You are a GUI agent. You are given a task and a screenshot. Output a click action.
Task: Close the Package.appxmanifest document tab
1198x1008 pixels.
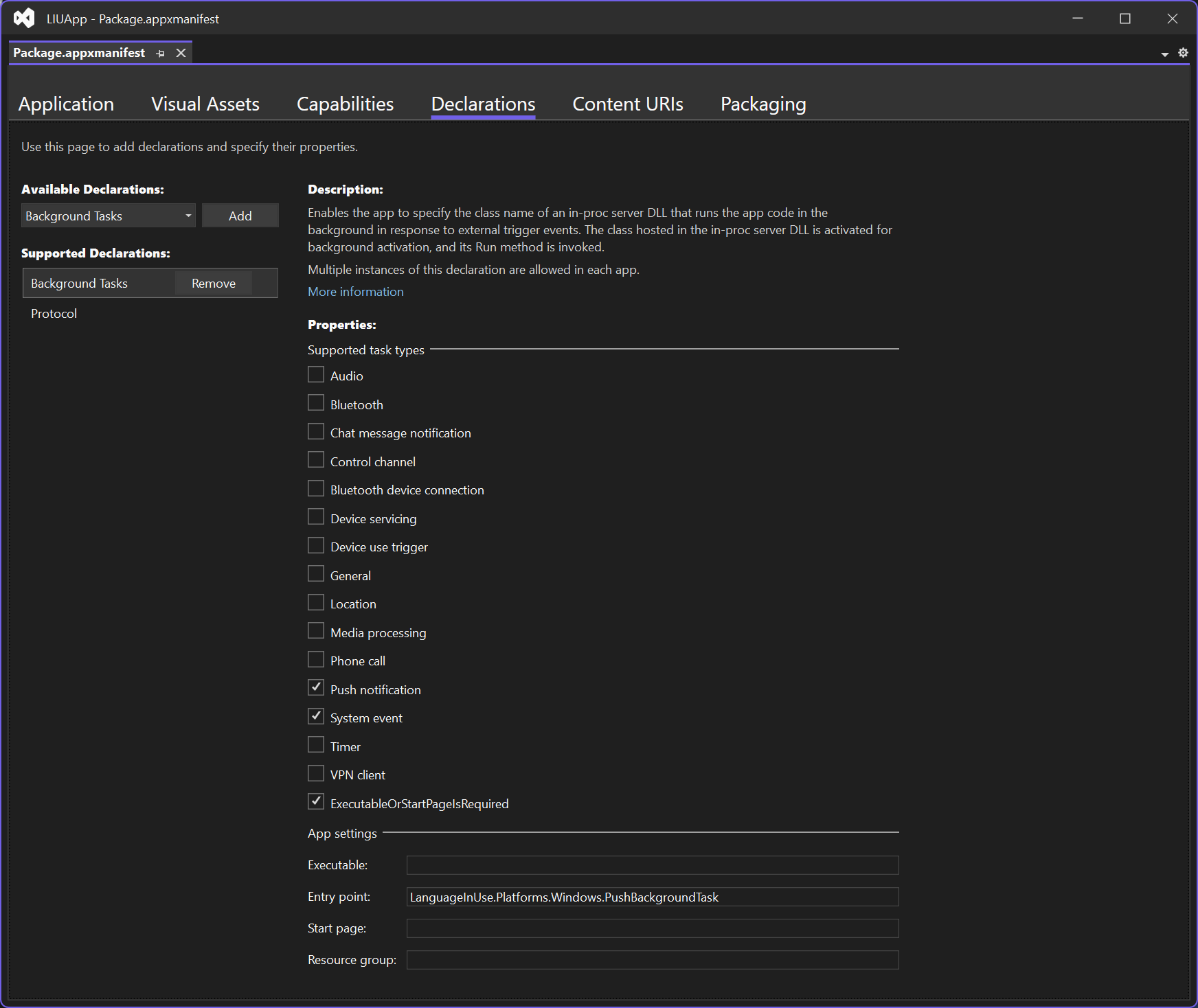(181, 53)
